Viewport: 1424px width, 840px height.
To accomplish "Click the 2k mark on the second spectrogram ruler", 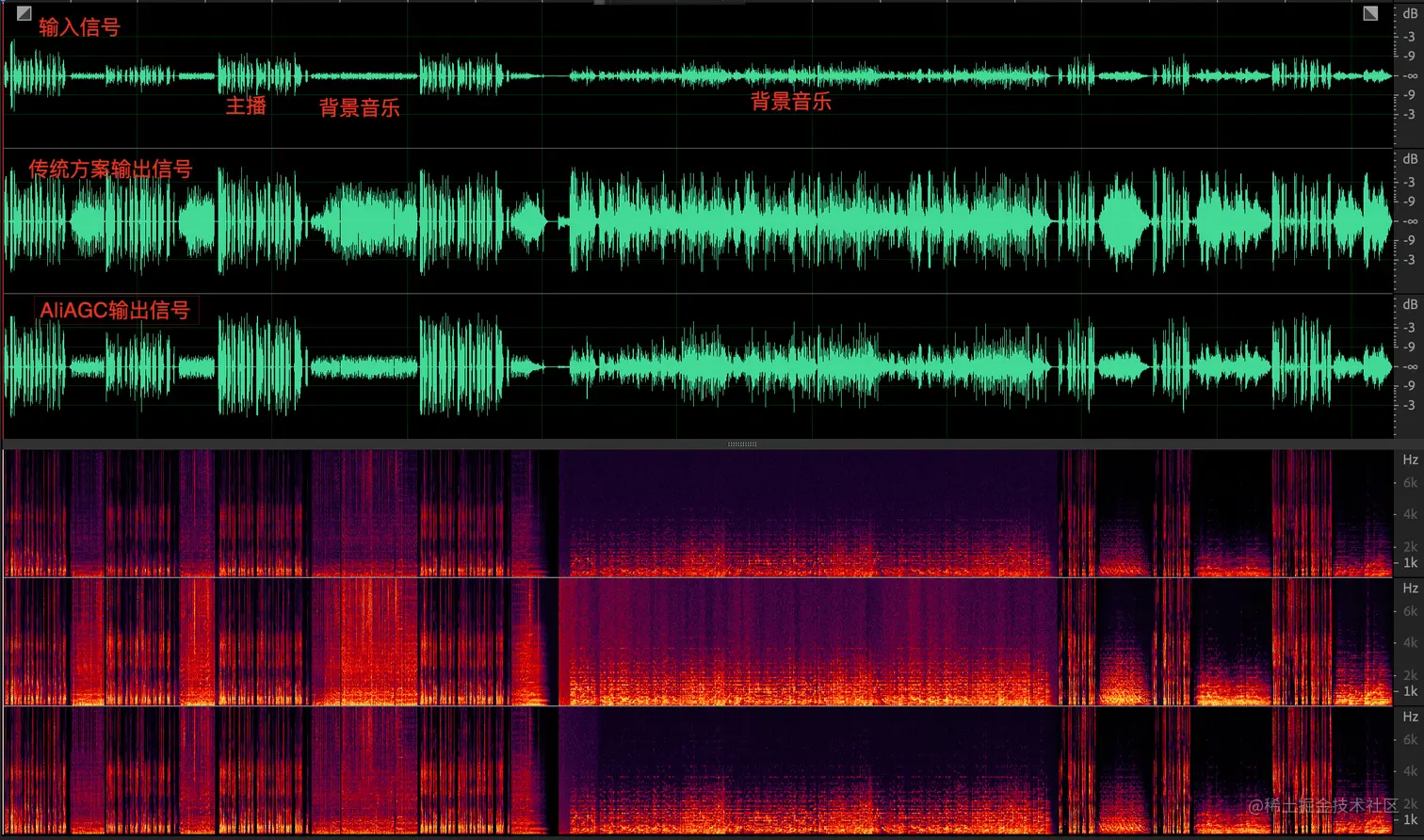I will pyautogui.click(x=1410, y=675).
